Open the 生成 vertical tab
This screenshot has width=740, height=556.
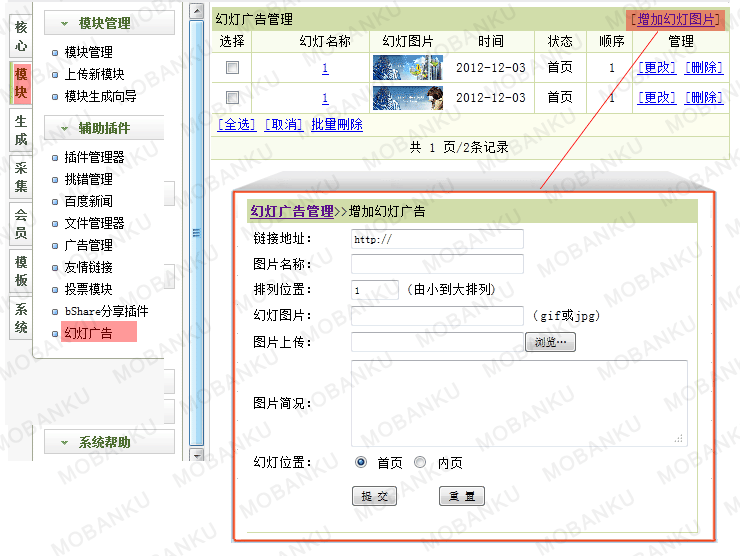click(21, 130)
